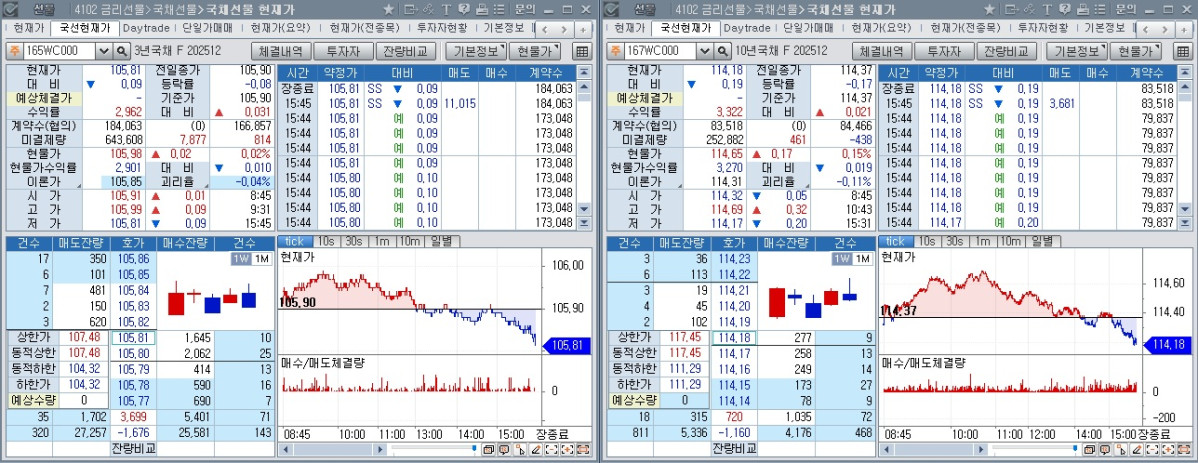Click the tab list left arrow in right window
1198x463 pixels.
point(1145,30)
